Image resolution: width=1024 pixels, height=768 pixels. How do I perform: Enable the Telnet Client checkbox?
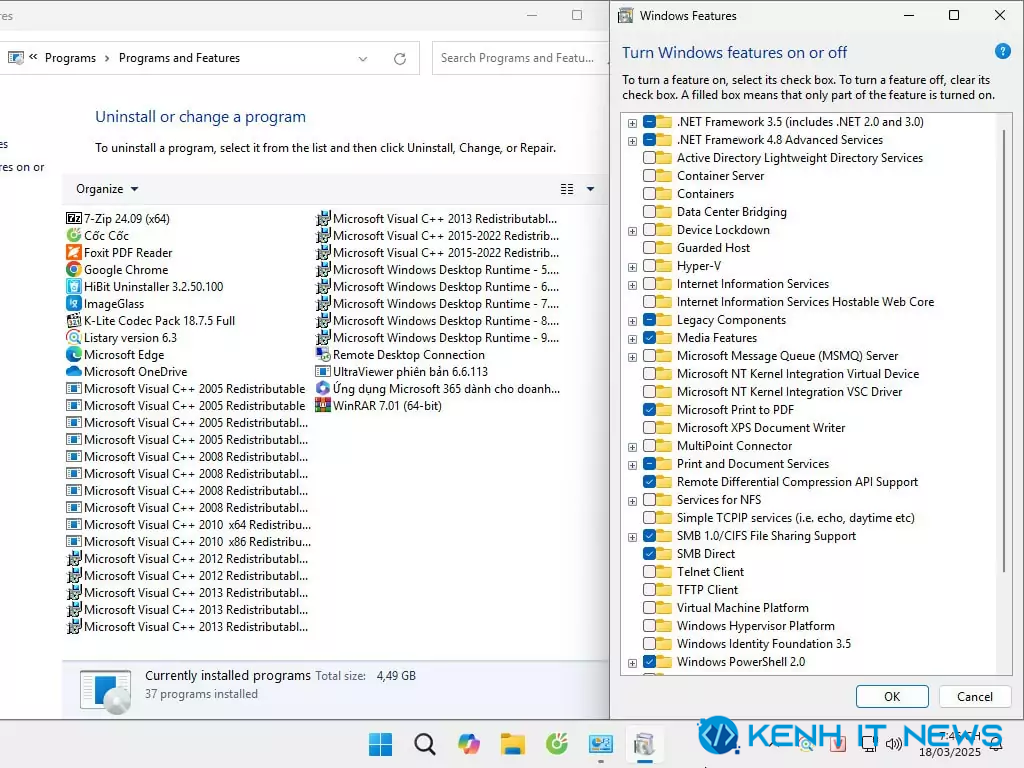pyautogui.click(x=649, y=571)
